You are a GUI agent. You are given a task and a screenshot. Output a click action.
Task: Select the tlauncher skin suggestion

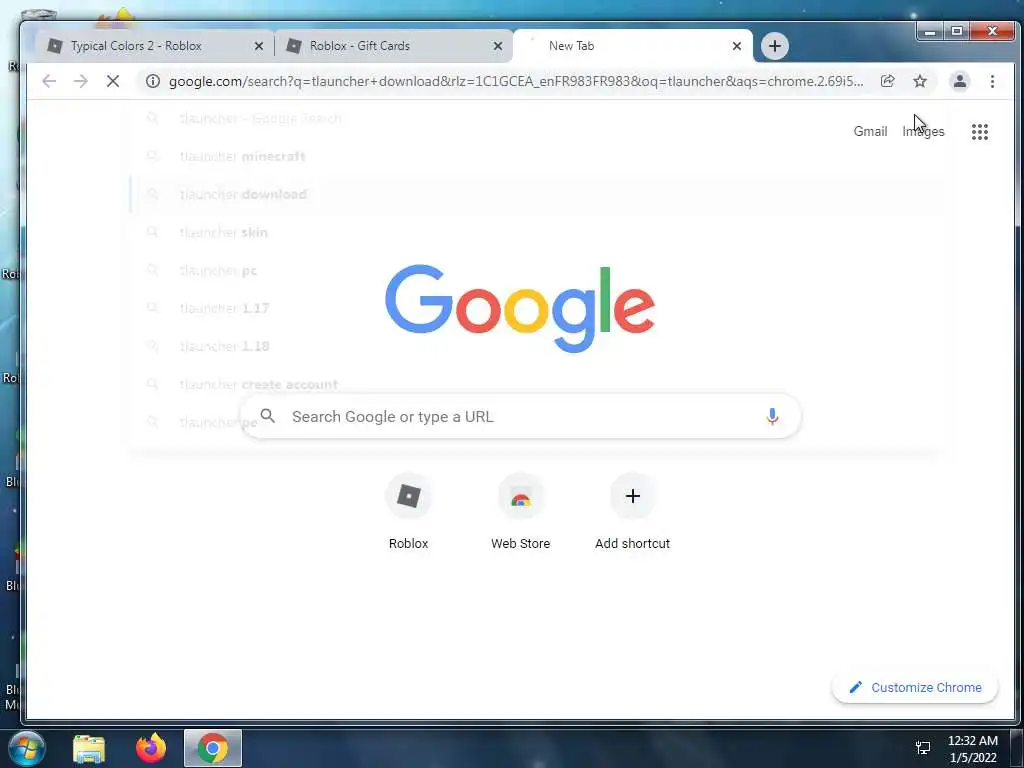pyautogui.click(x=536, y=232)
